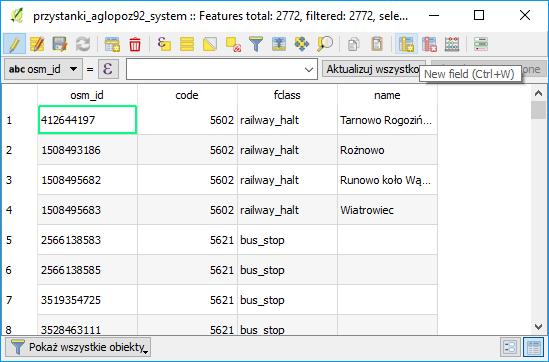
Task: Open osm_id field selector dropdown
Action: pos(43,69)
